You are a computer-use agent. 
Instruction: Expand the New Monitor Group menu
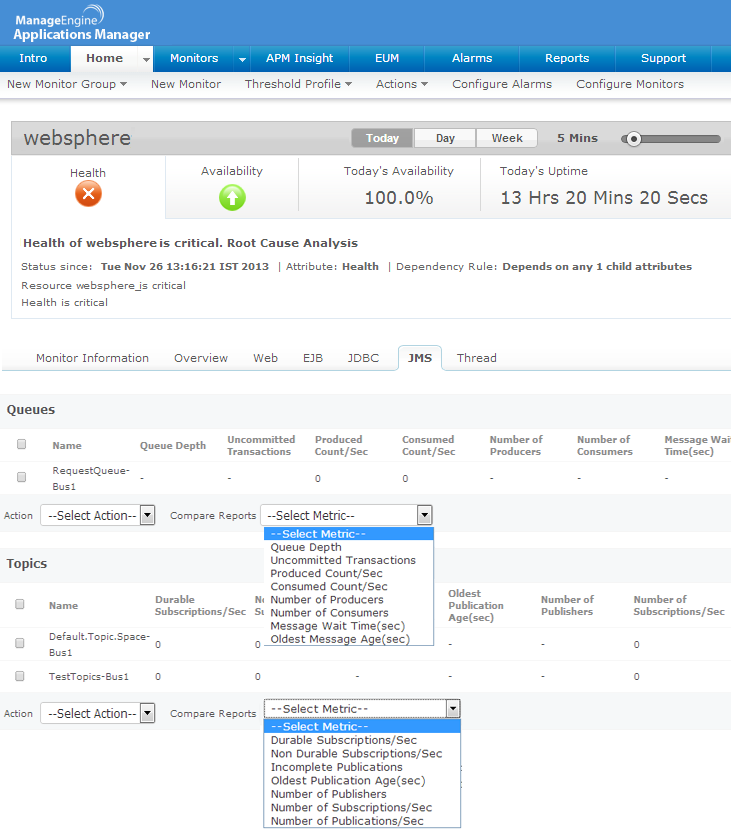[x=67, y=84]
